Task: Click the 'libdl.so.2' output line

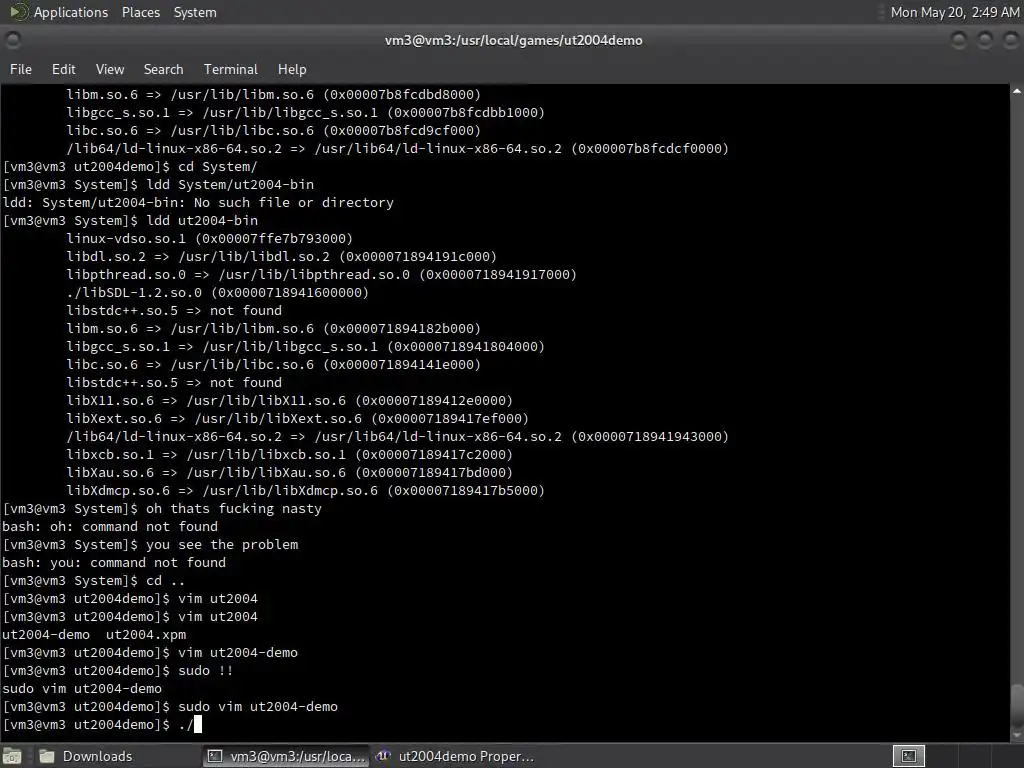Action: 281,257
